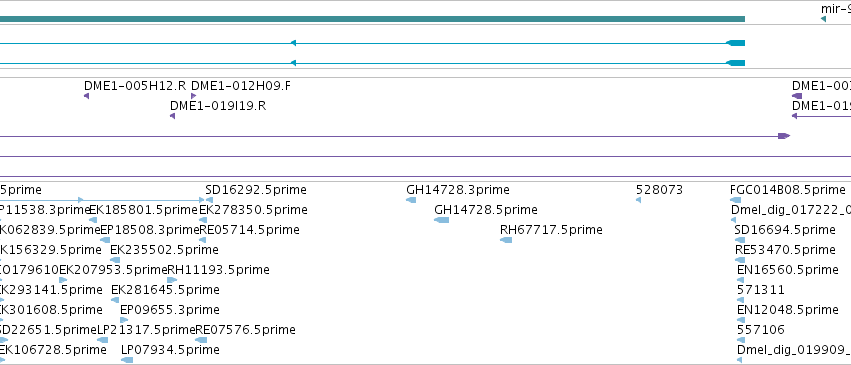This screenshot has height=365, width=851.
Task: Select the RH11193.5prime feature glyph
Action: [172, 280]
